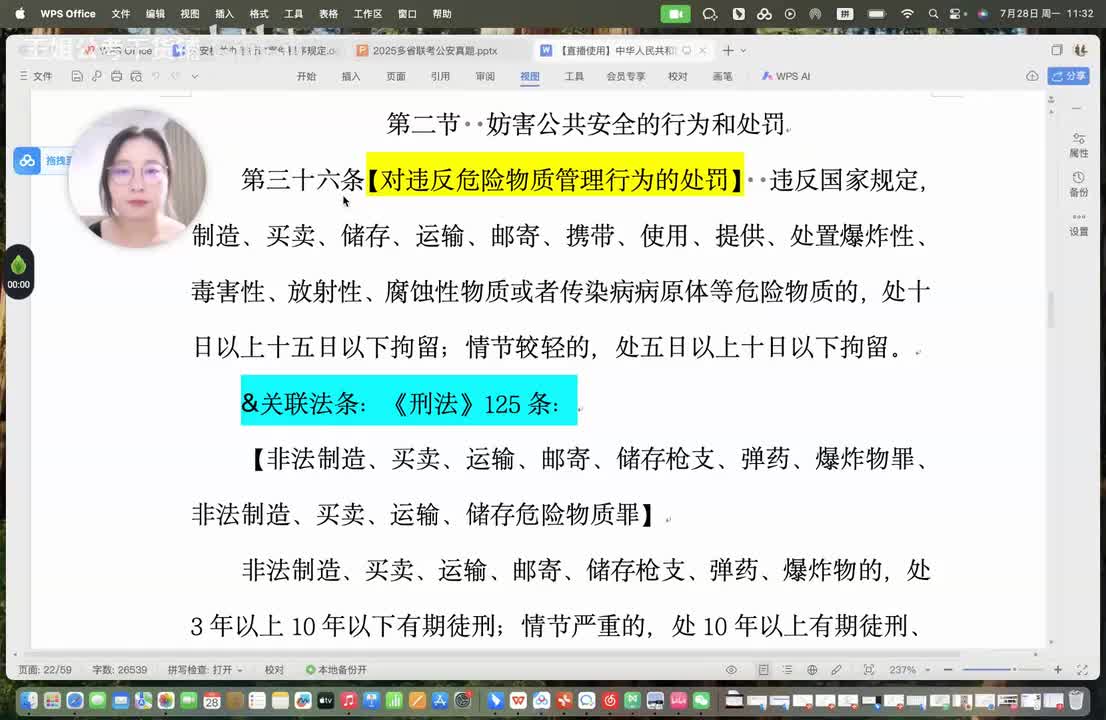Click the 拖拽 cloud floating button
Screen dimensions: 1106x720
[41, 161]
